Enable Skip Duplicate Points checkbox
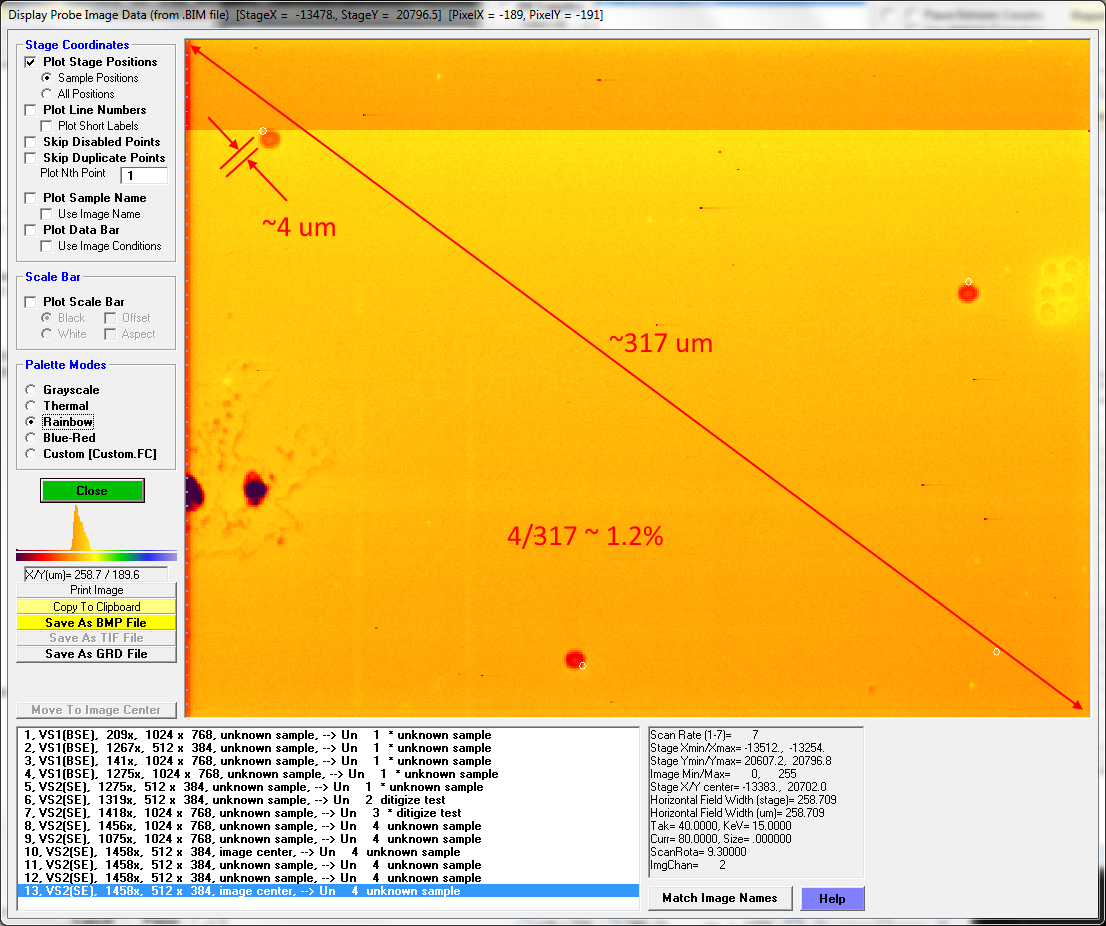This screenshot has width=1106, height=926. pos(31,158)
